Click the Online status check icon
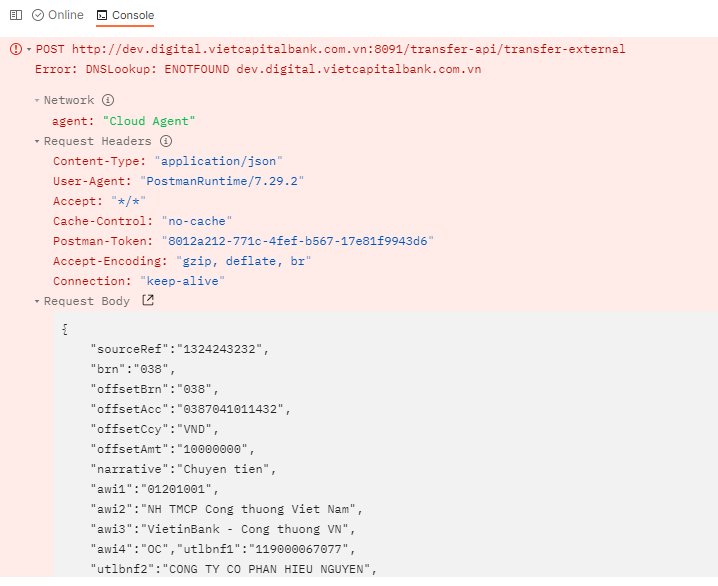The width and height of the screenshot is (718, 586). coord(38,15)
